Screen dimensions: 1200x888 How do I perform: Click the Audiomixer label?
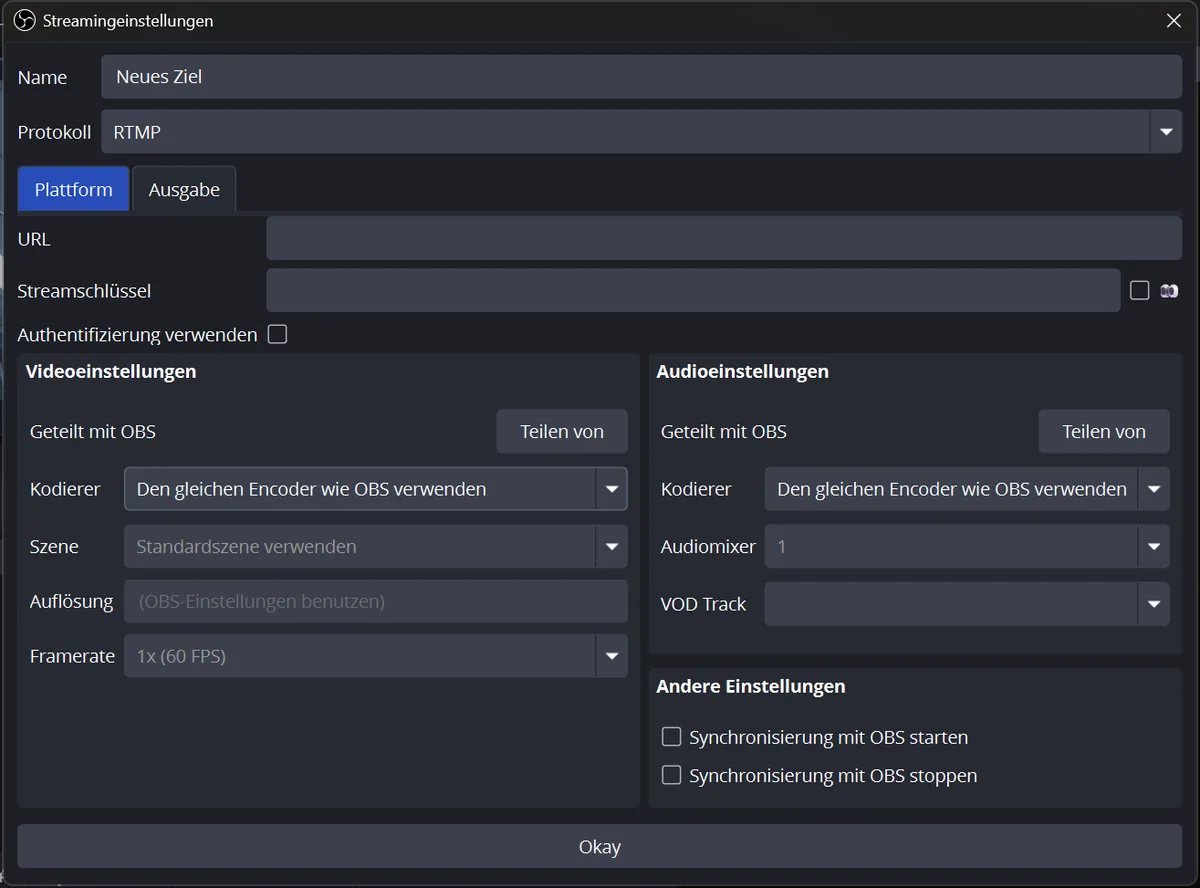coord(708,547)
